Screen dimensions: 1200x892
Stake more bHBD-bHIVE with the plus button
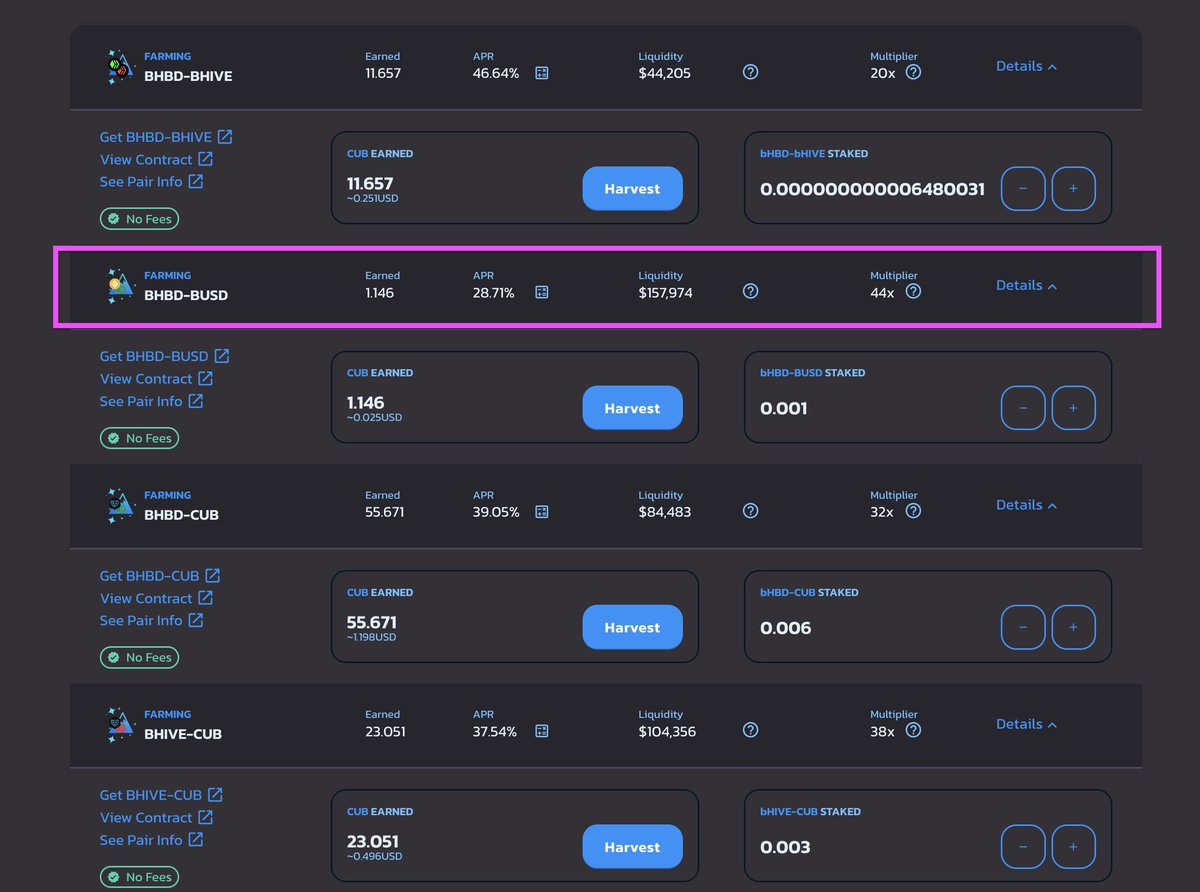(1073, 189)
